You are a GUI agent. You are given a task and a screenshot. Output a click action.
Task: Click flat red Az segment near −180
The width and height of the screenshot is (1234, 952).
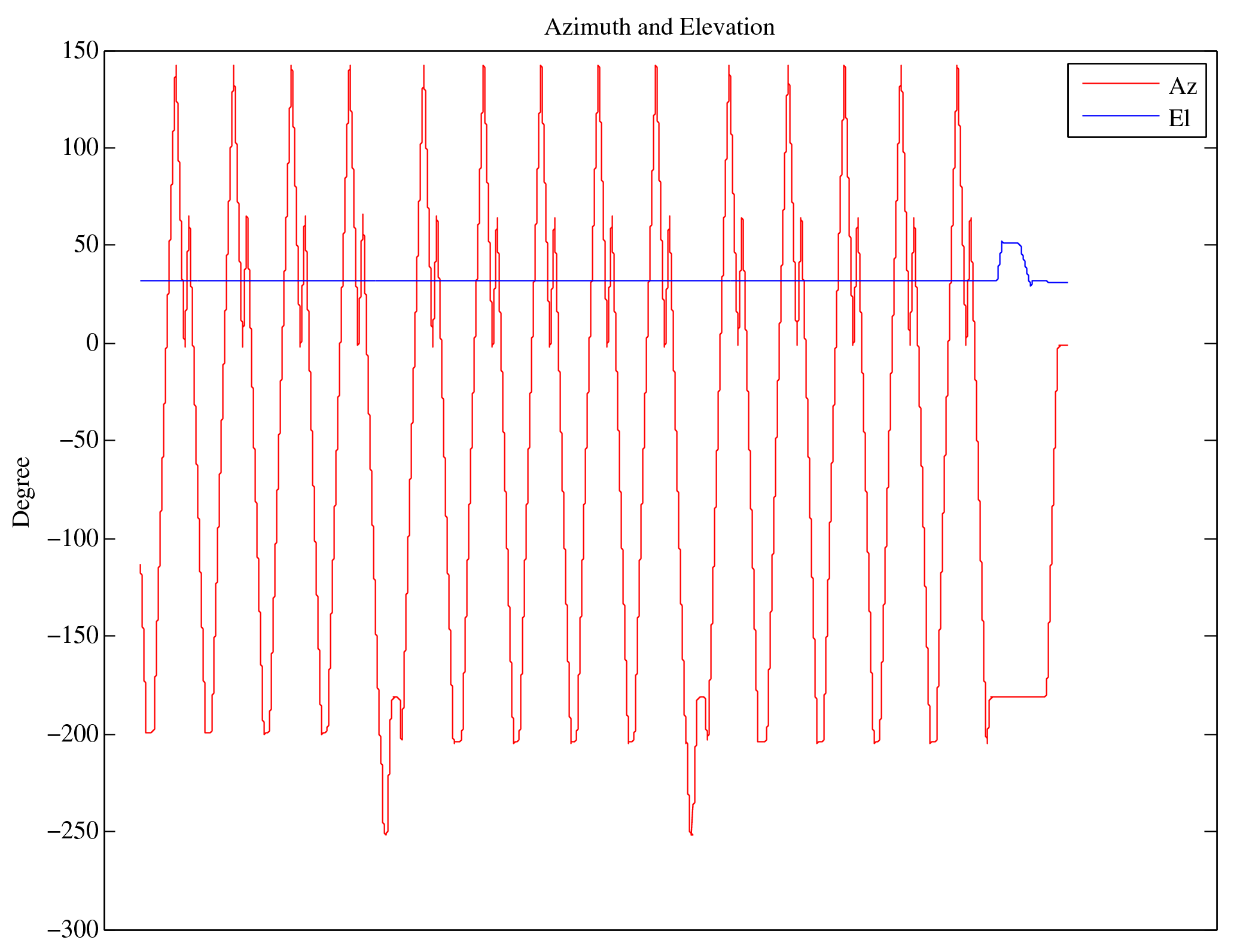[1017, 697]
